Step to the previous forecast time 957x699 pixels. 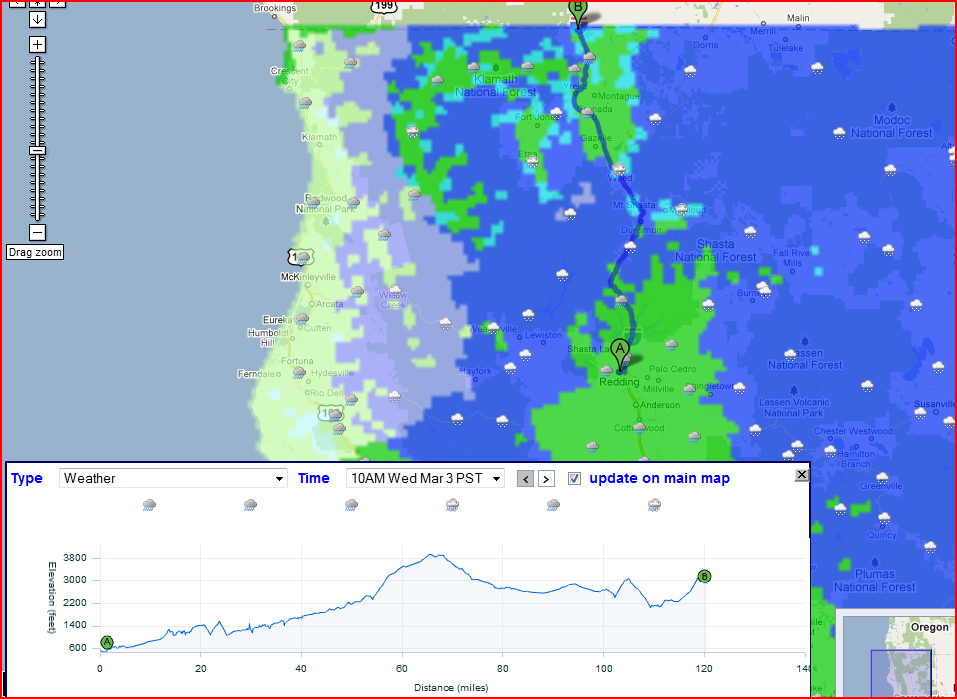pyautogui.click(x=525, y=479)
